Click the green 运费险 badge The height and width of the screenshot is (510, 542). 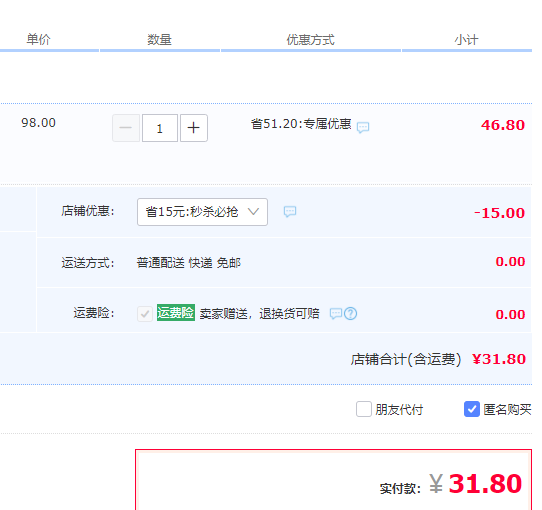point(176,313)
